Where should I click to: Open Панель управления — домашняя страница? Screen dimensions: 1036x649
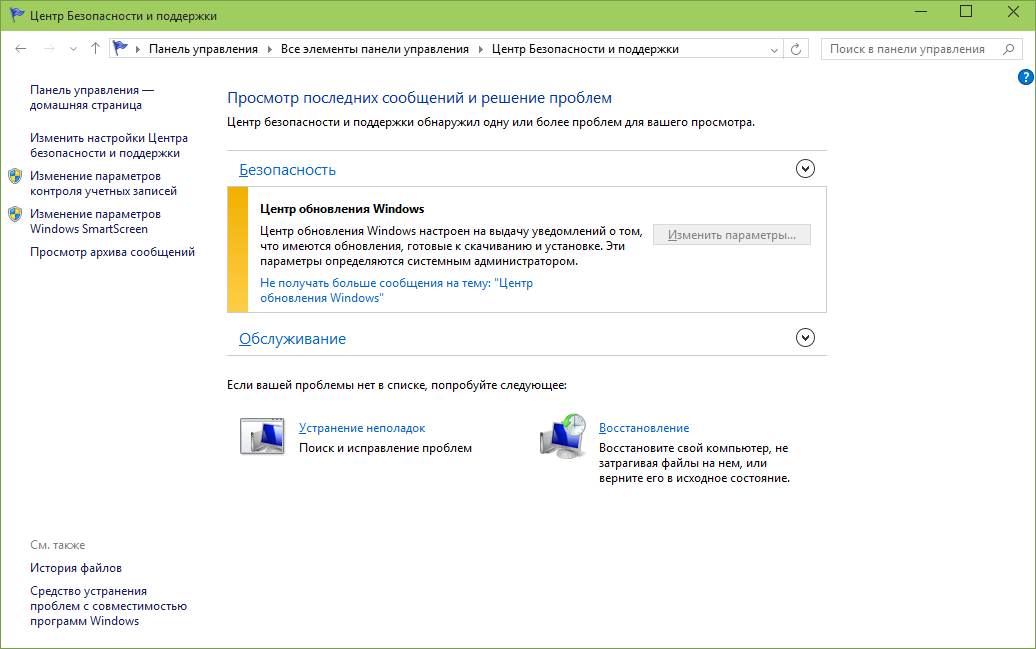tap(92, 97)
